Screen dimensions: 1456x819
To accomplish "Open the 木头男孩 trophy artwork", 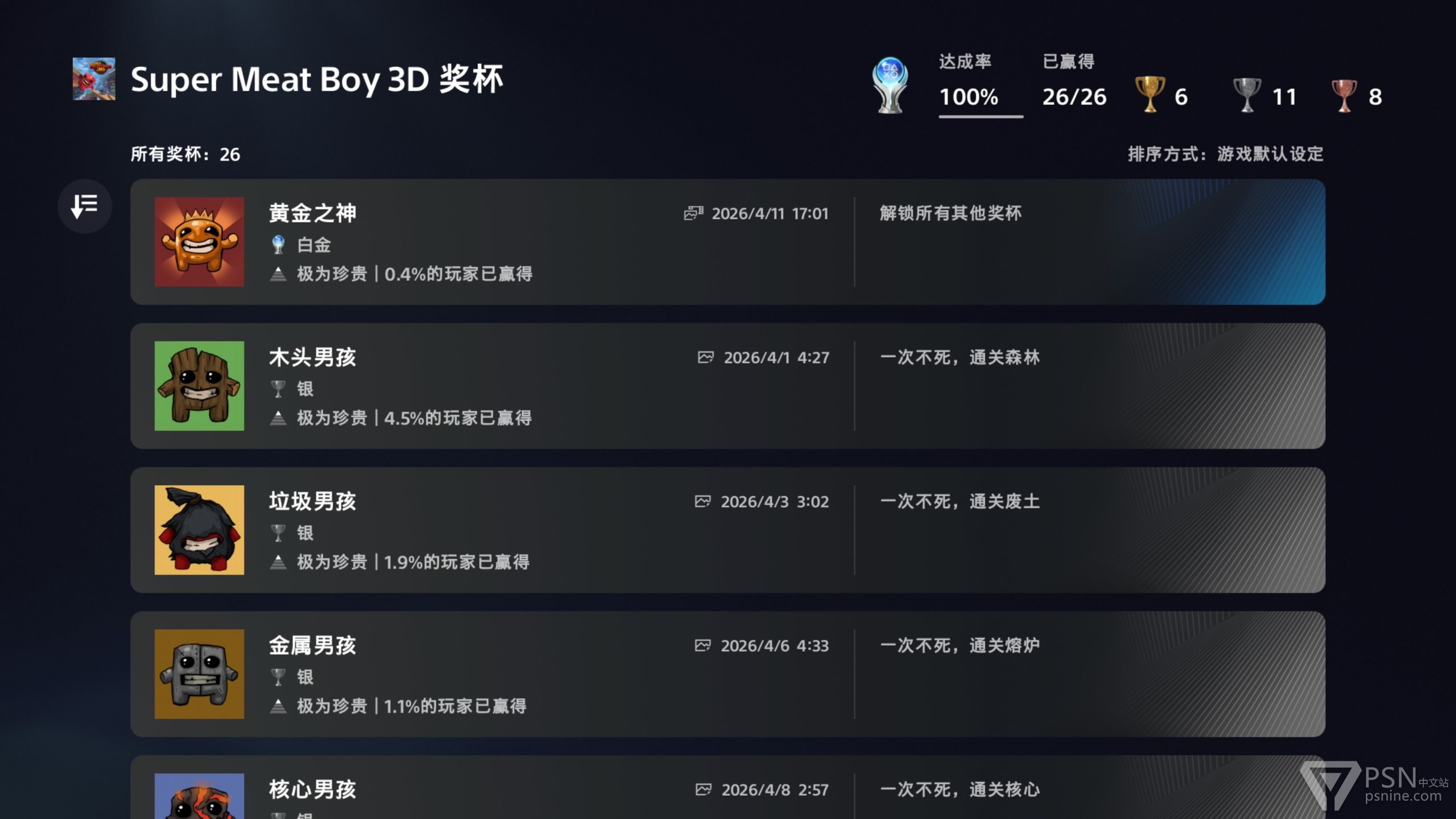I will click(199, 386).
